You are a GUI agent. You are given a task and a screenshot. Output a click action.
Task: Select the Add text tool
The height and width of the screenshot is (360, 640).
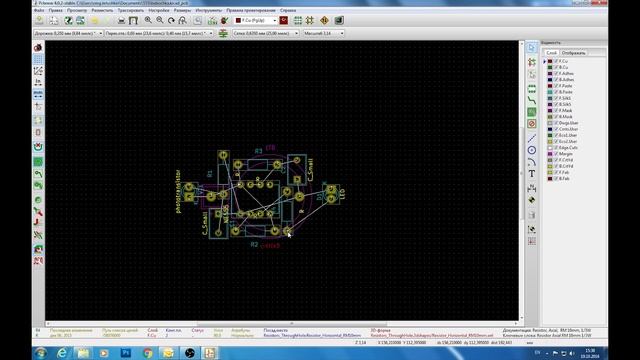[x=531, y=174]
